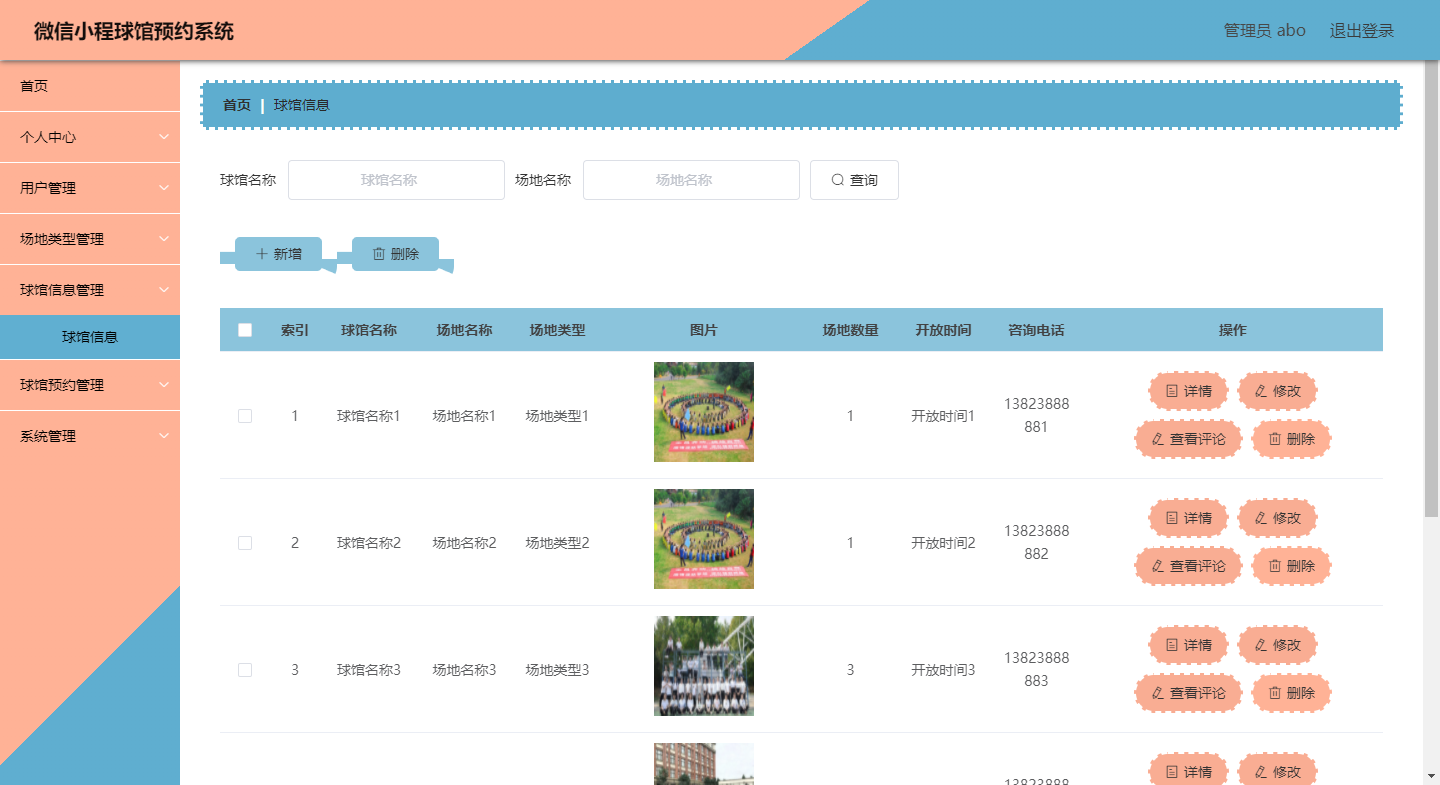Collapse the 球馆信息管理 sidebar menu
Viewport: 1440px width, 785px height.
[x=90, y=290]
